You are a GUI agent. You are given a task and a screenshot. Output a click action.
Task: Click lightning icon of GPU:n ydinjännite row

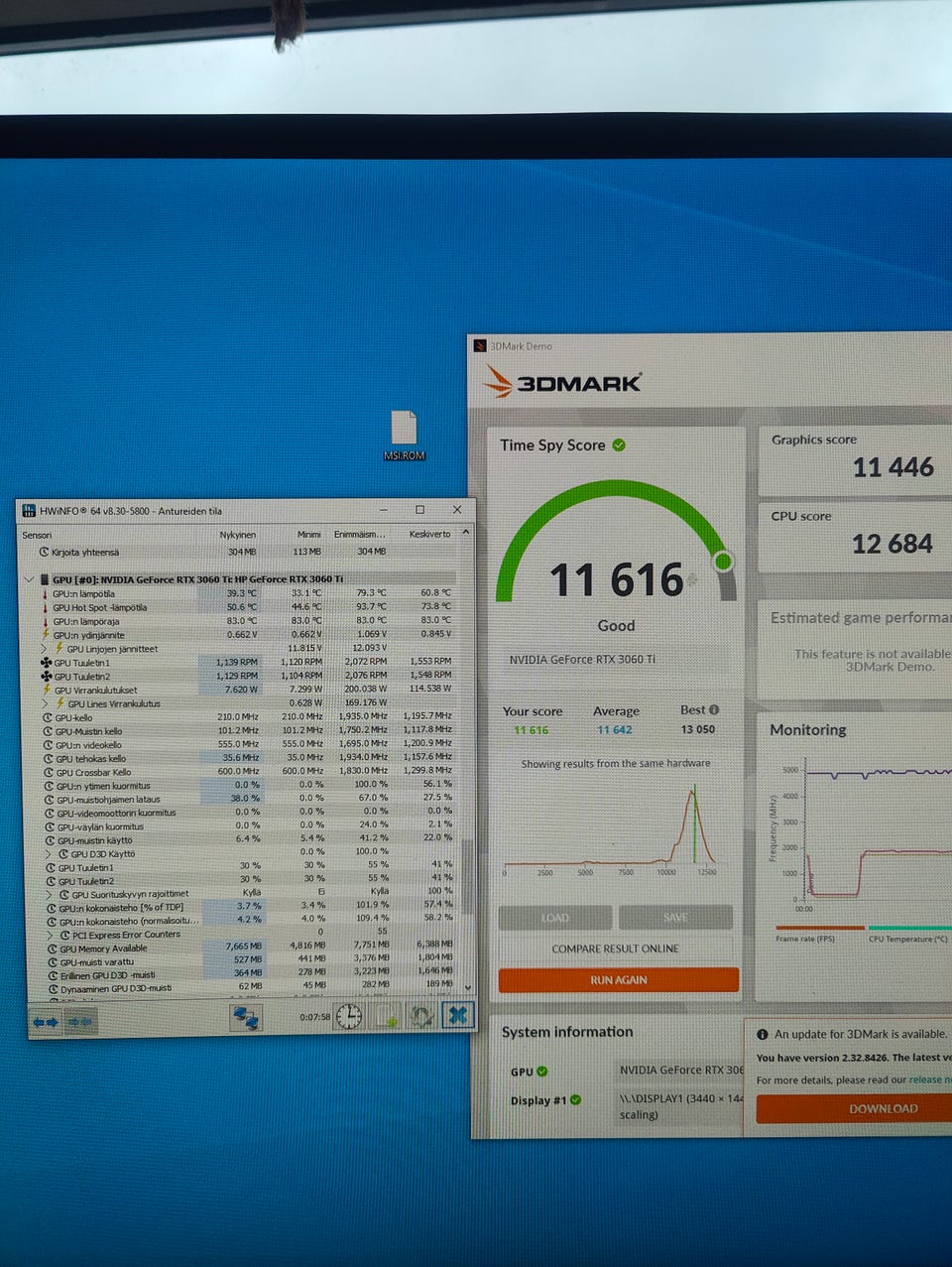tap(46, 634)
